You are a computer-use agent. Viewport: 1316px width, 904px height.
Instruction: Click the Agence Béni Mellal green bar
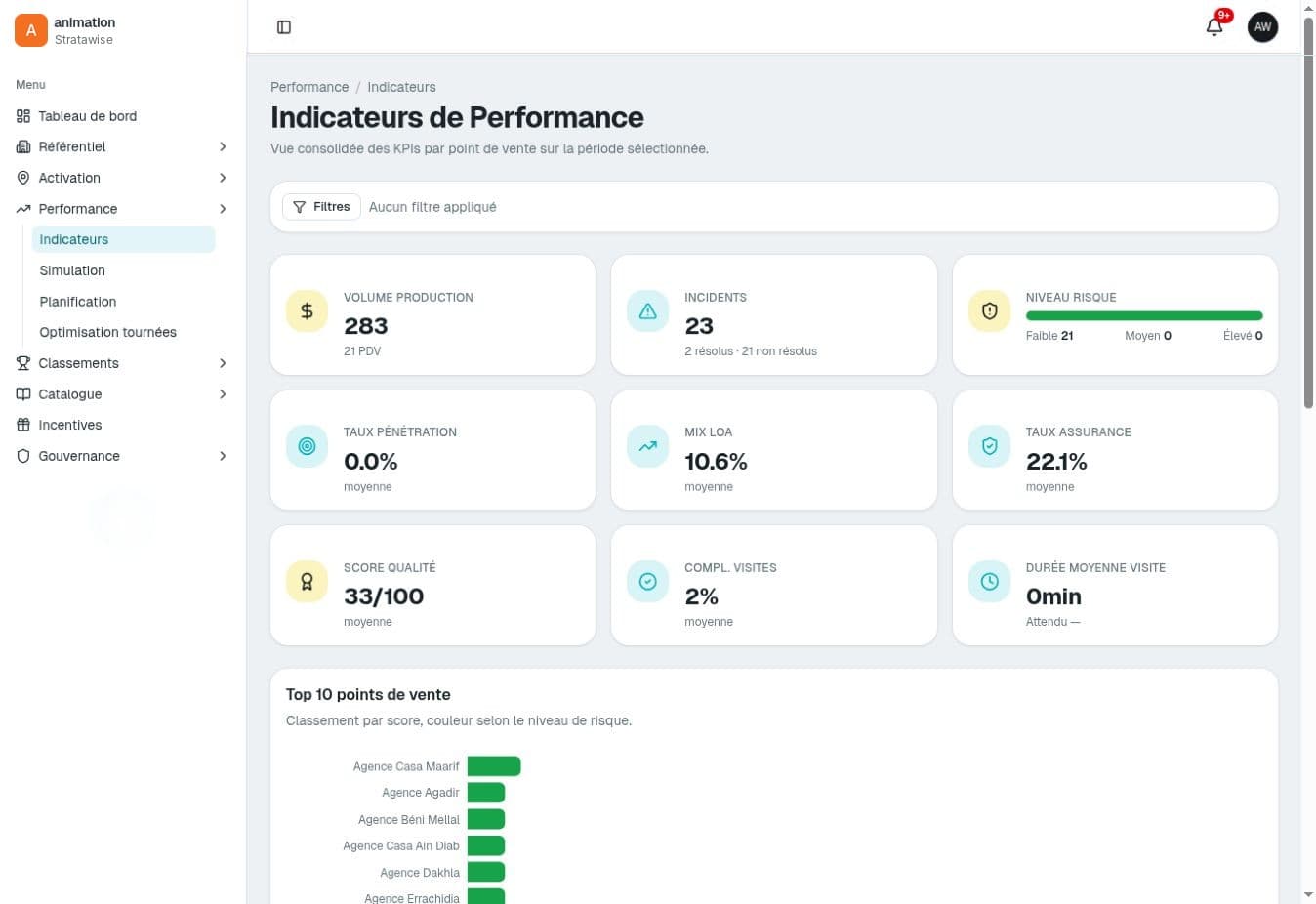(486, 819)
